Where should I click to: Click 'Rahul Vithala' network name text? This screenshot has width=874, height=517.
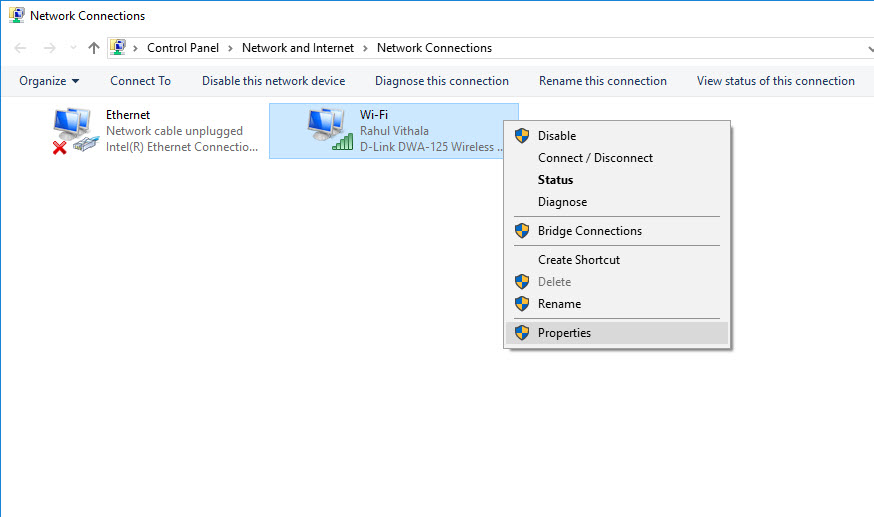tap(394, 131)
